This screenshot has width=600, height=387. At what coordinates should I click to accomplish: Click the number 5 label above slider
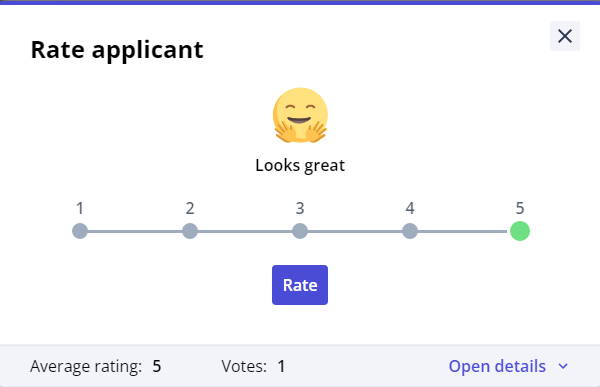520,209
